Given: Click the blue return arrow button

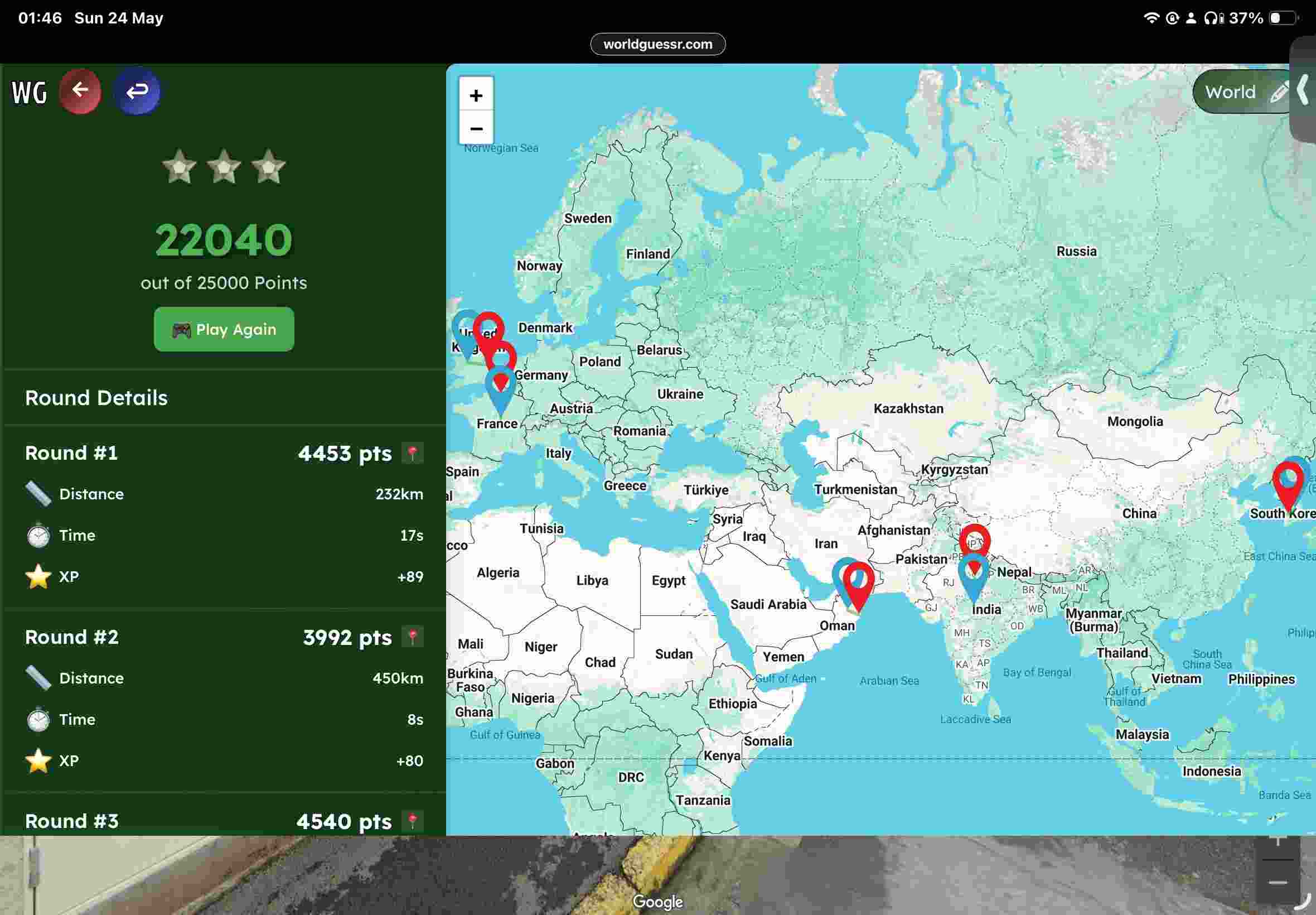Looking at the screenshot, I should click(137, 90).
